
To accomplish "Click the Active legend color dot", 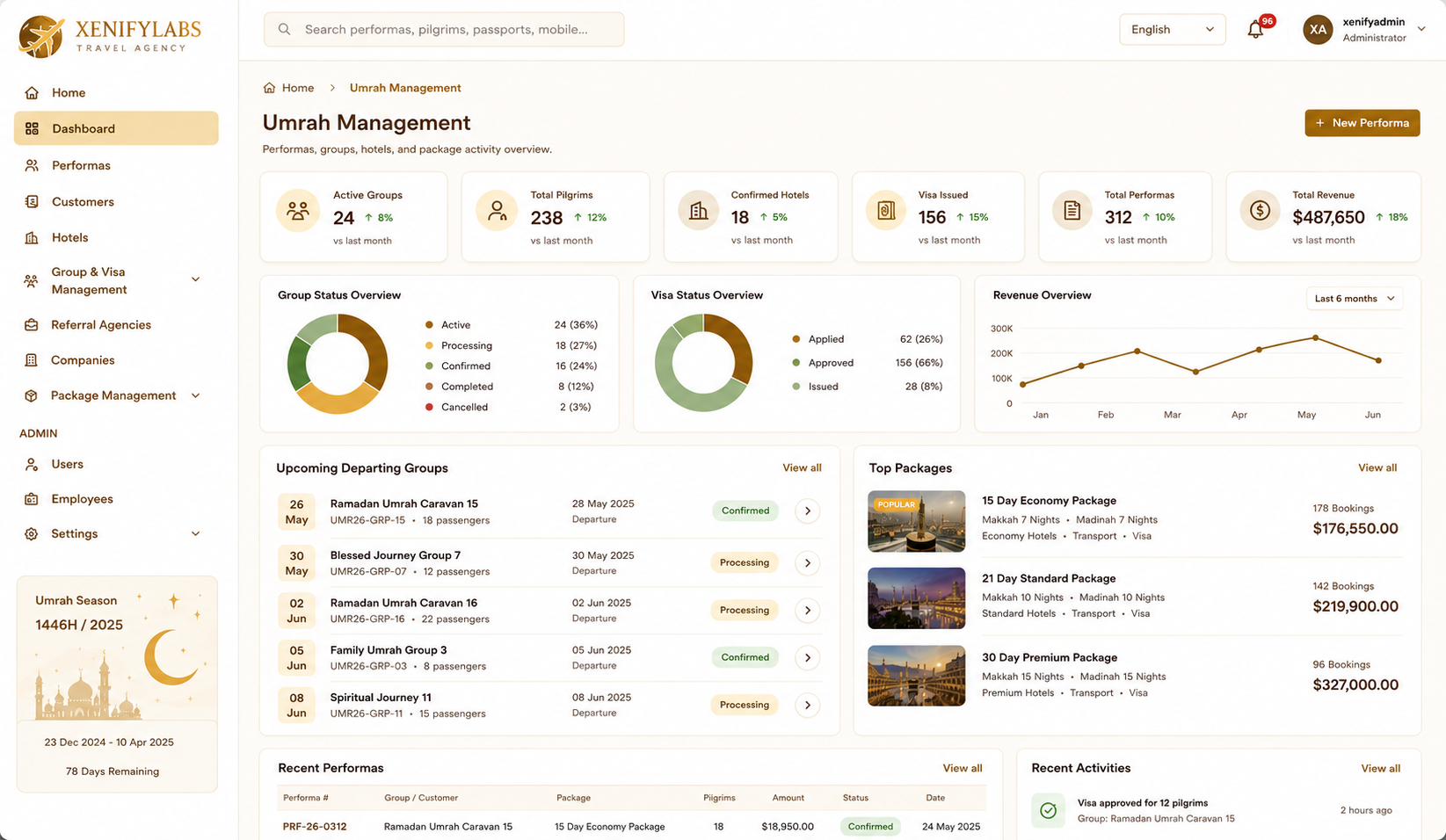I will (429, 325).
